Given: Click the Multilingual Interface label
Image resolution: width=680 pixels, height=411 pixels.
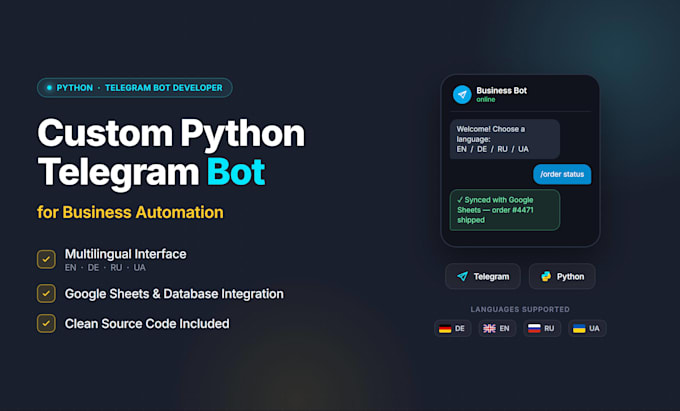Looking at the screenshot, I should (x=125, y=254).
